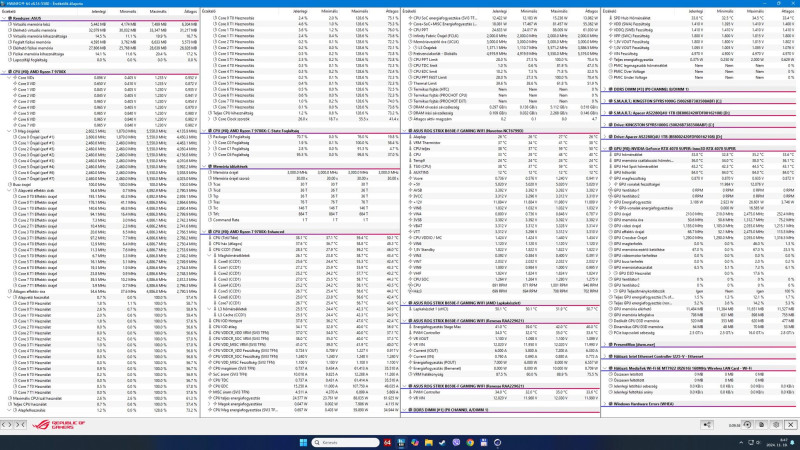Collapse the Rendszer: ASUS sensor group

4,18
